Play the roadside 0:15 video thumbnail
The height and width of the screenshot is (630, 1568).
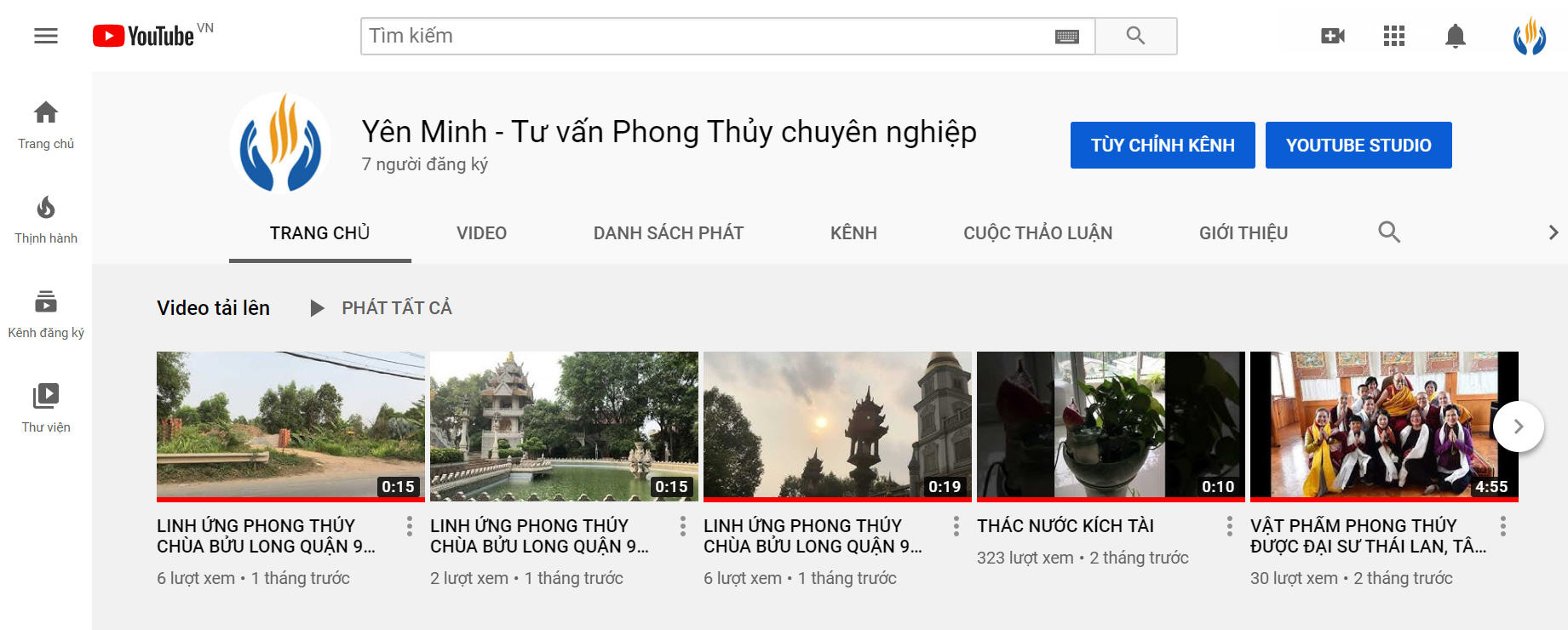[290, 427]
